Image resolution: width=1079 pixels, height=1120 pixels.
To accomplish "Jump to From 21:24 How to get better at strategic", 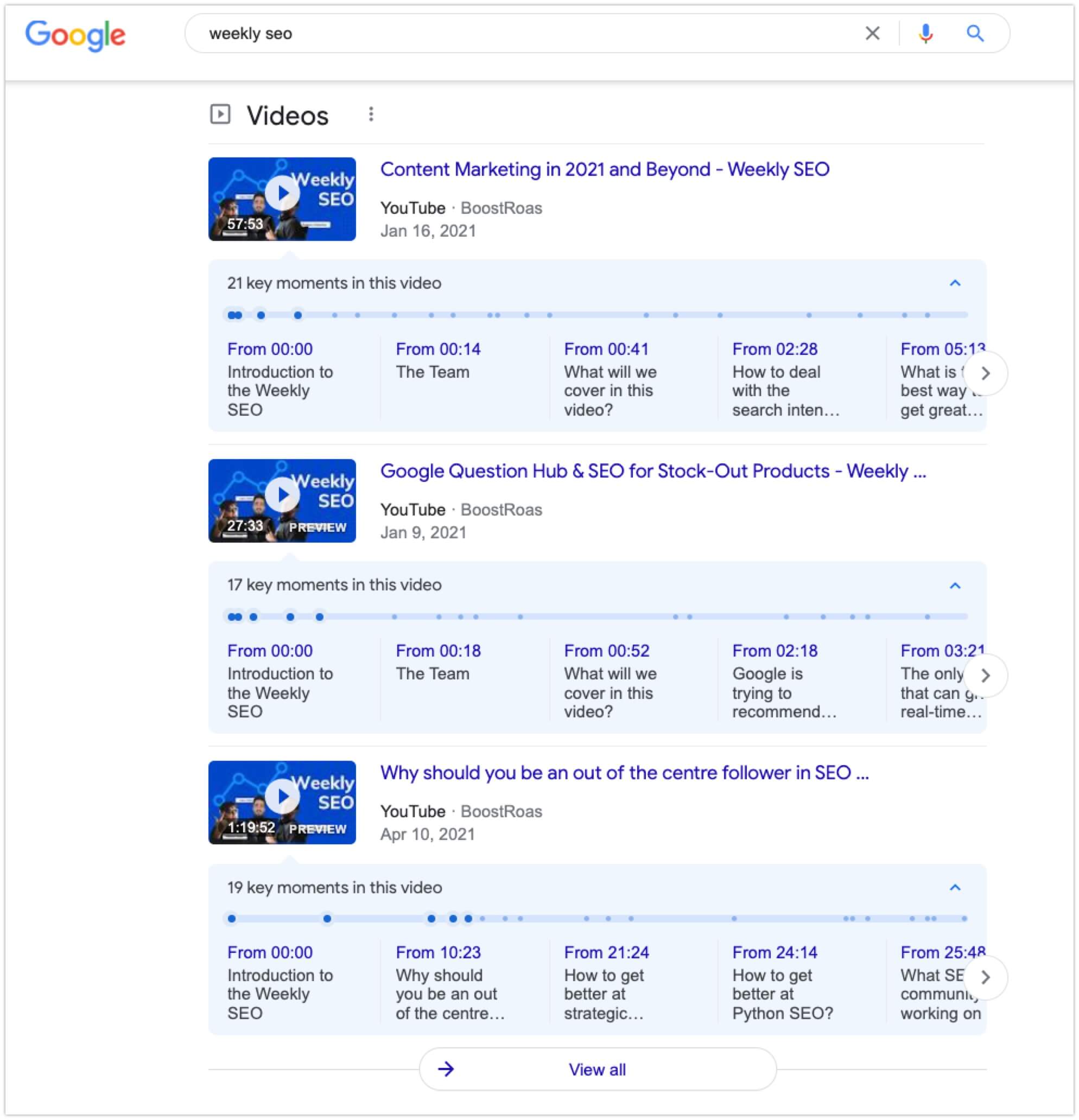I will tap(606, 983).
